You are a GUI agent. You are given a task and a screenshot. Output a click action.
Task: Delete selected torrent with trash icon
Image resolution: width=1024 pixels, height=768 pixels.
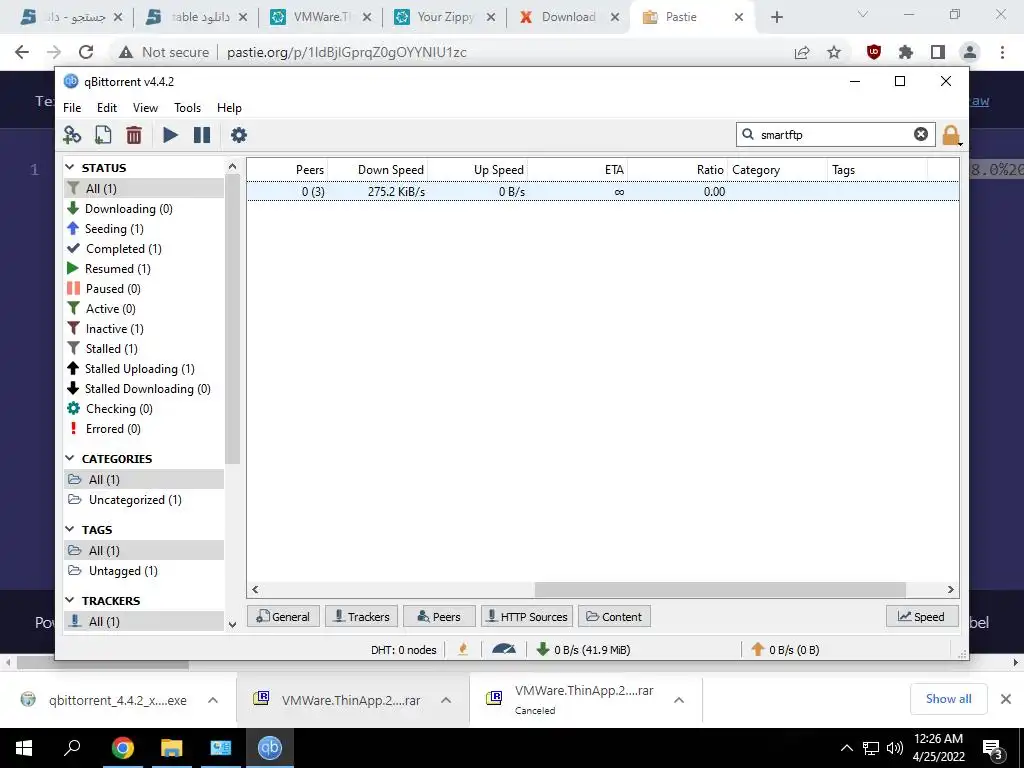pyautogui.click(x=134, y=135)
